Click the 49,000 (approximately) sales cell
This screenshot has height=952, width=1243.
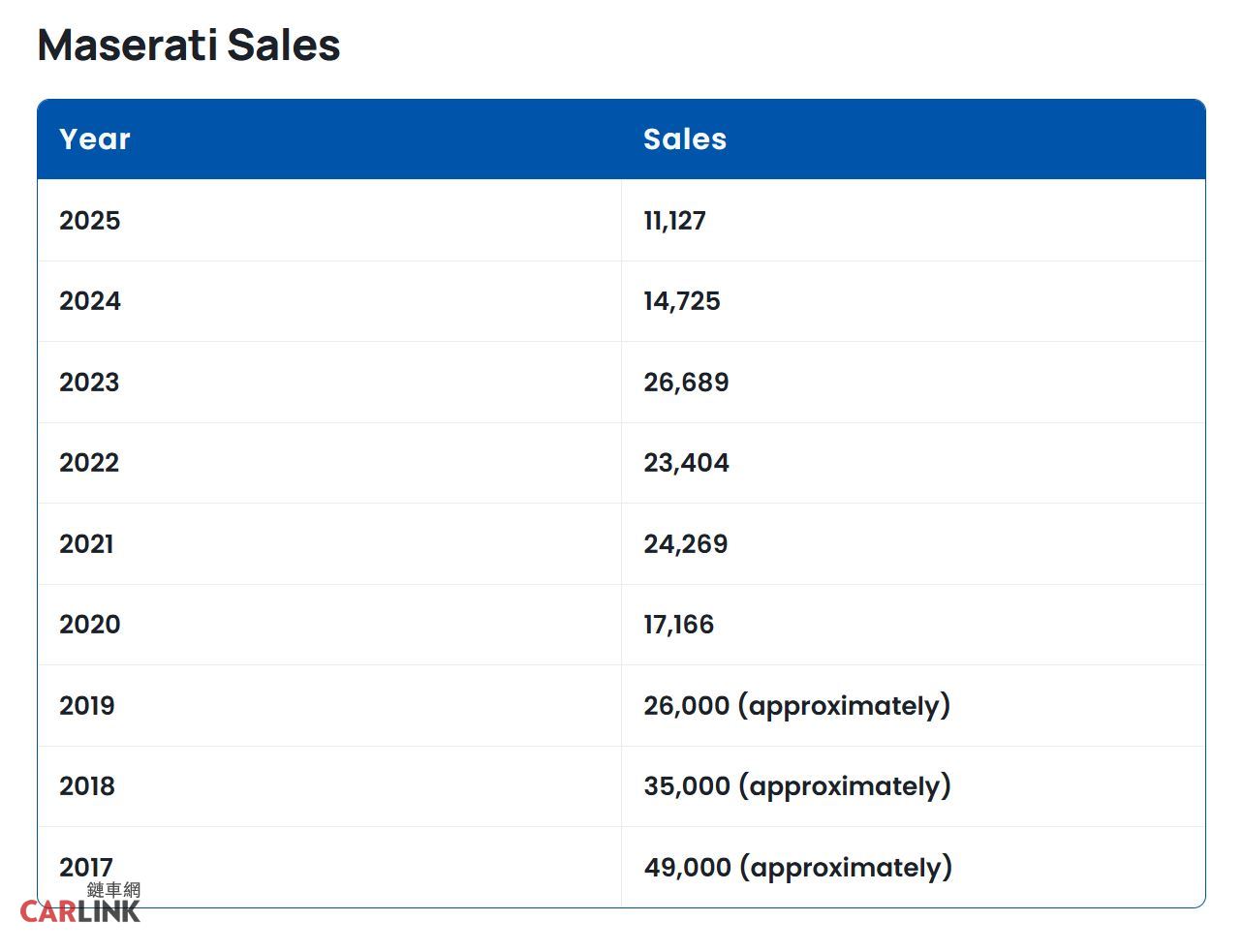[x=798, y=867]
